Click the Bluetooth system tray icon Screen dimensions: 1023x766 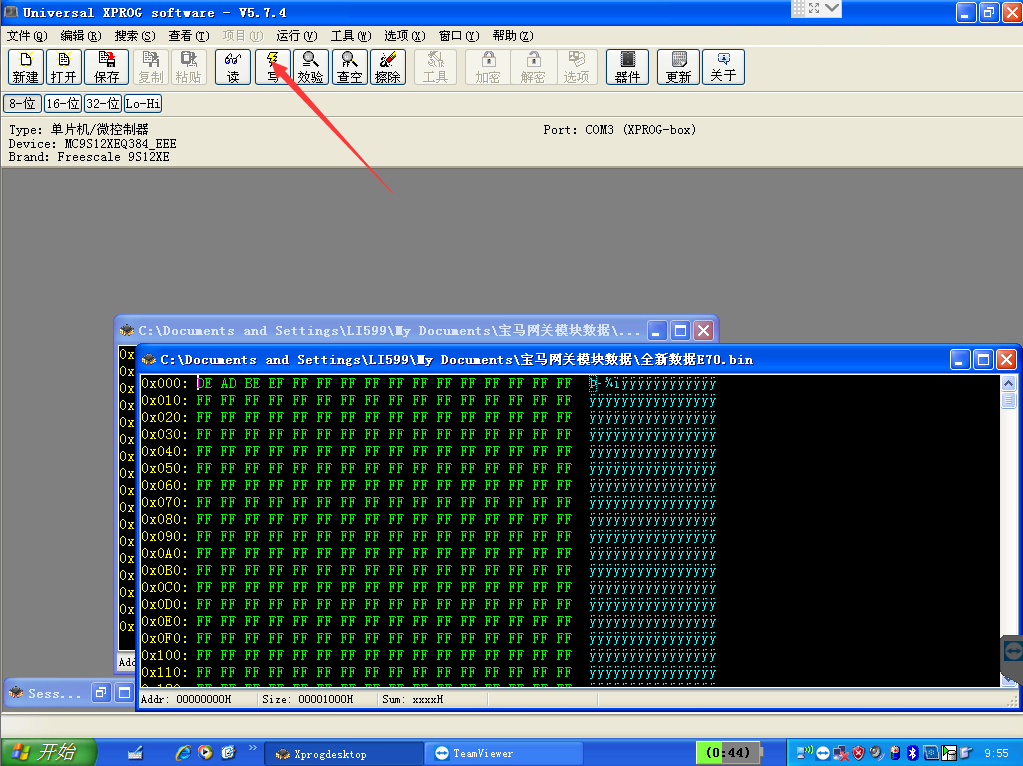point(913,753)
